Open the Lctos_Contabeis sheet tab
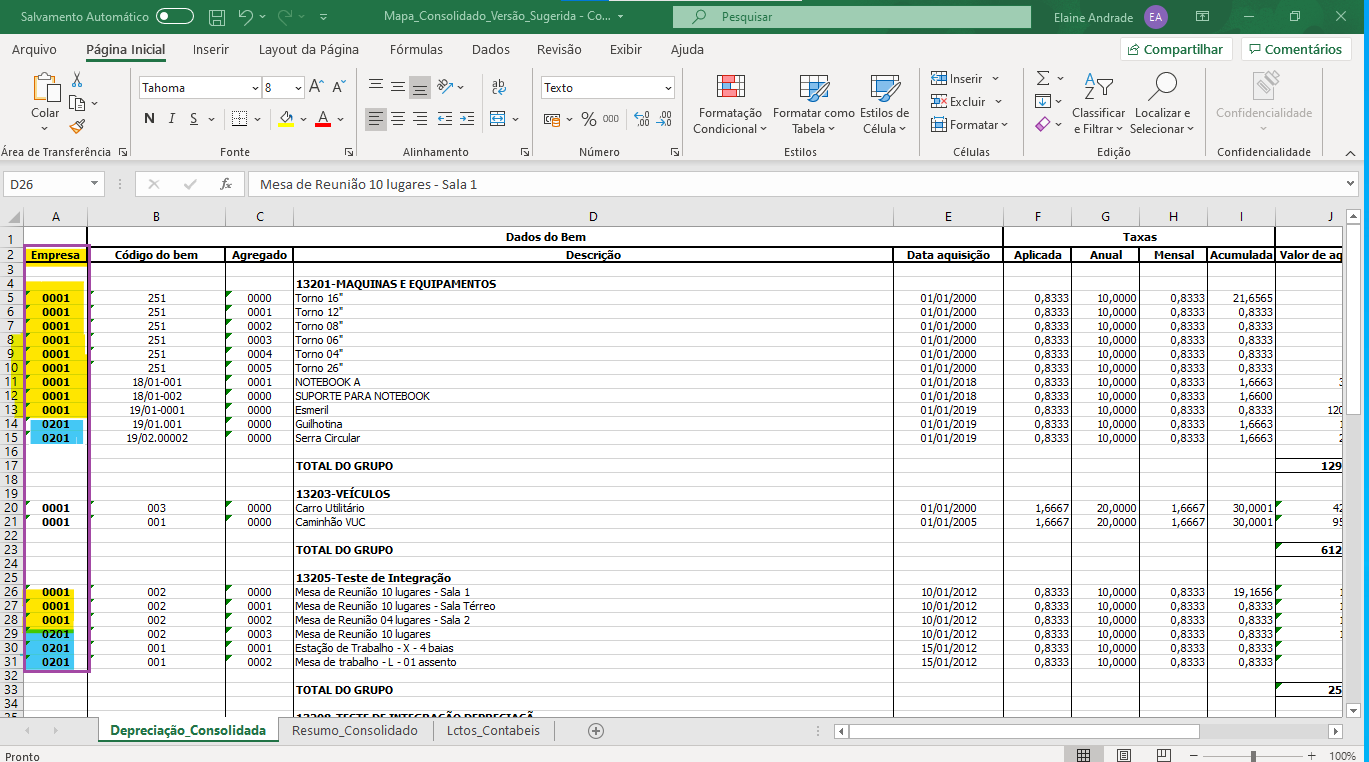This screenshot has height=762, width=1369. [493, 731]
